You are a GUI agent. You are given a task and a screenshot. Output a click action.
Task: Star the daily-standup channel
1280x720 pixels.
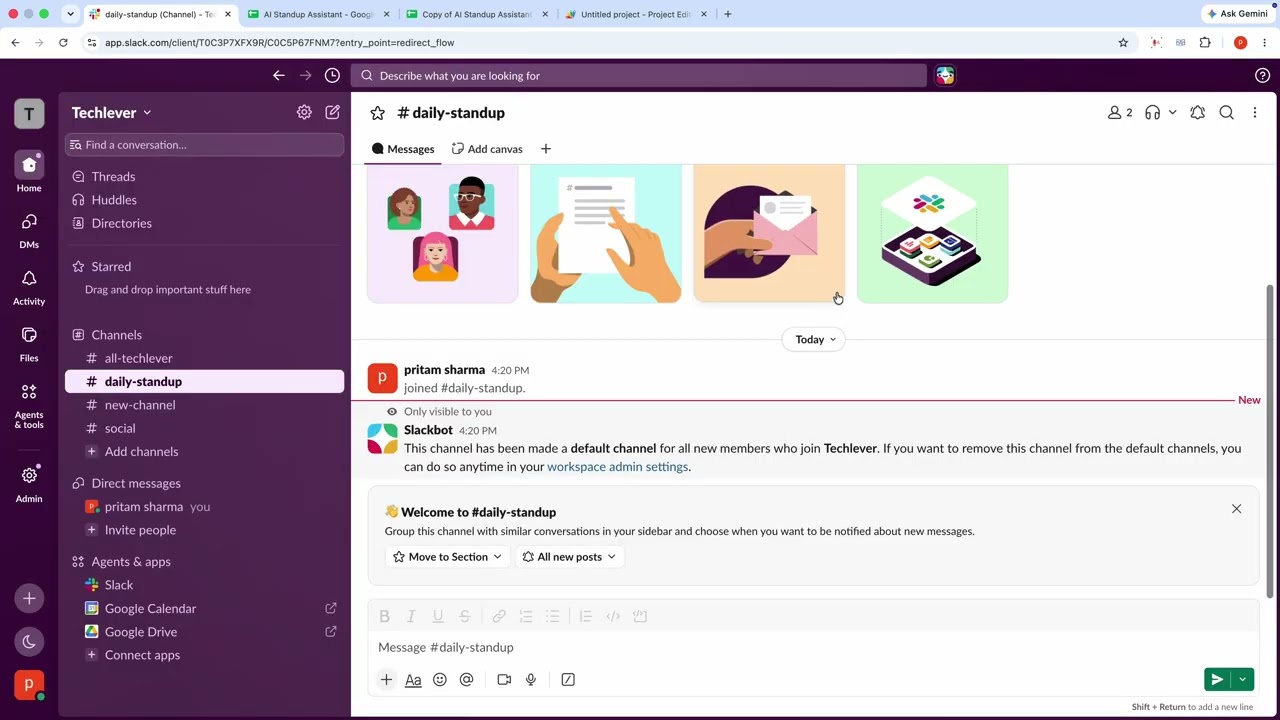point(377,113)
